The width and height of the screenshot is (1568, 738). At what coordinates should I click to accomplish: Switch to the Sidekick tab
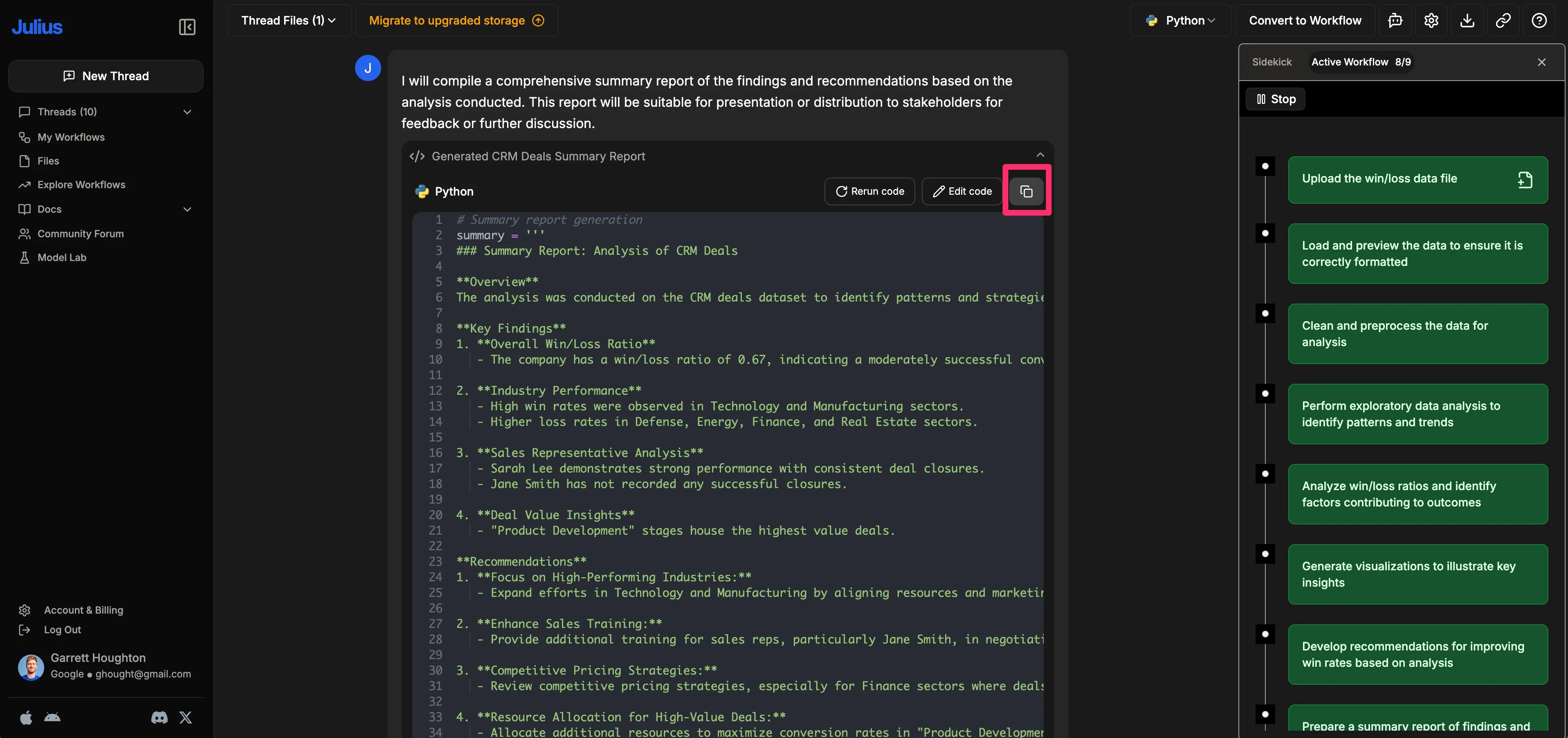point(1271,62)
